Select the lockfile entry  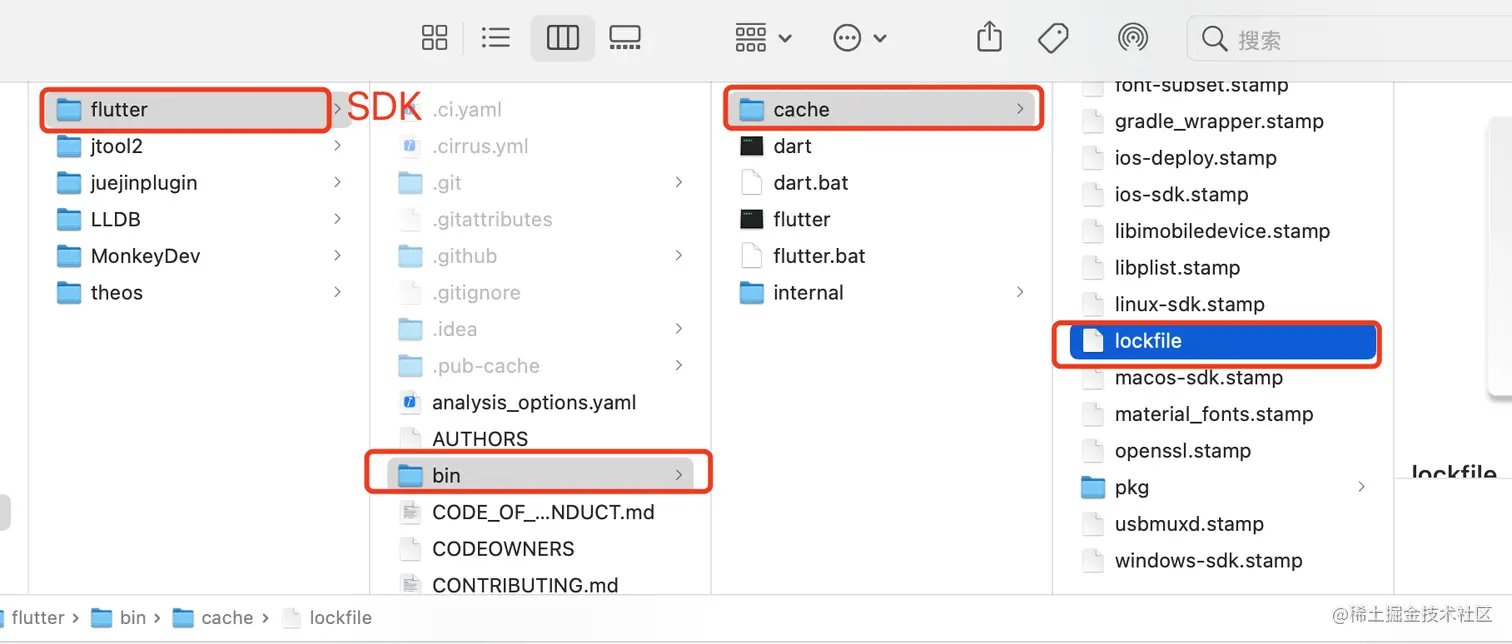point(1223,341)
